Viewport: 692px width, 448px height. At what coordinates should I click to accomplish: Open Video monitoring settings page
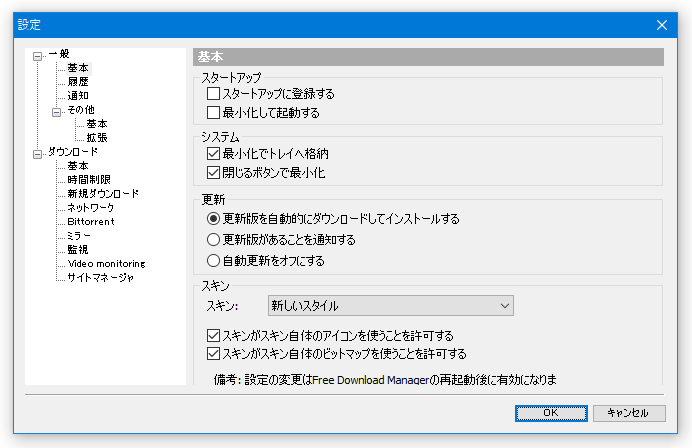click(x=106, y=264)
